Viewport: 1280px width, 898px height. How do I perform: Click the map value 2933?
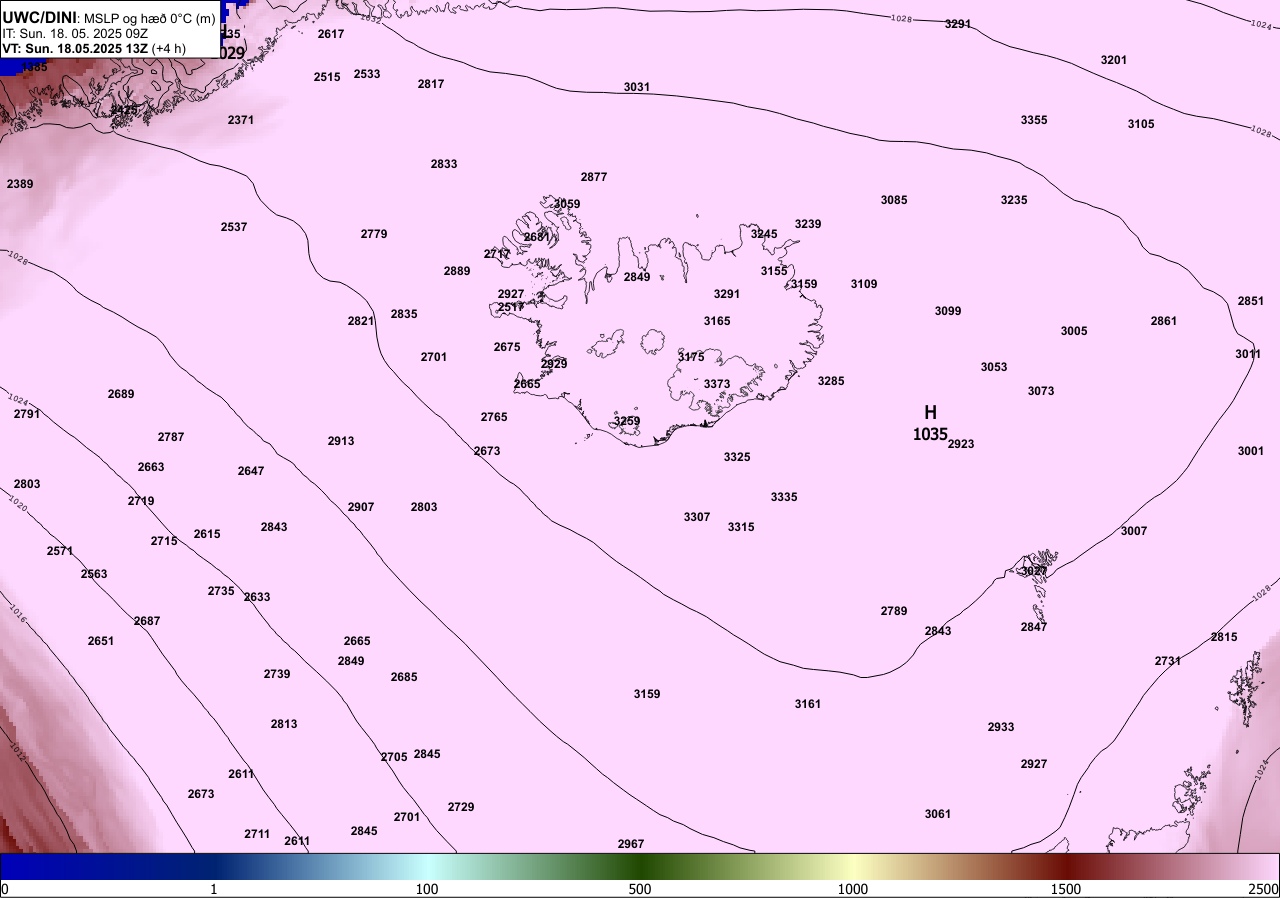[1001, 727]
